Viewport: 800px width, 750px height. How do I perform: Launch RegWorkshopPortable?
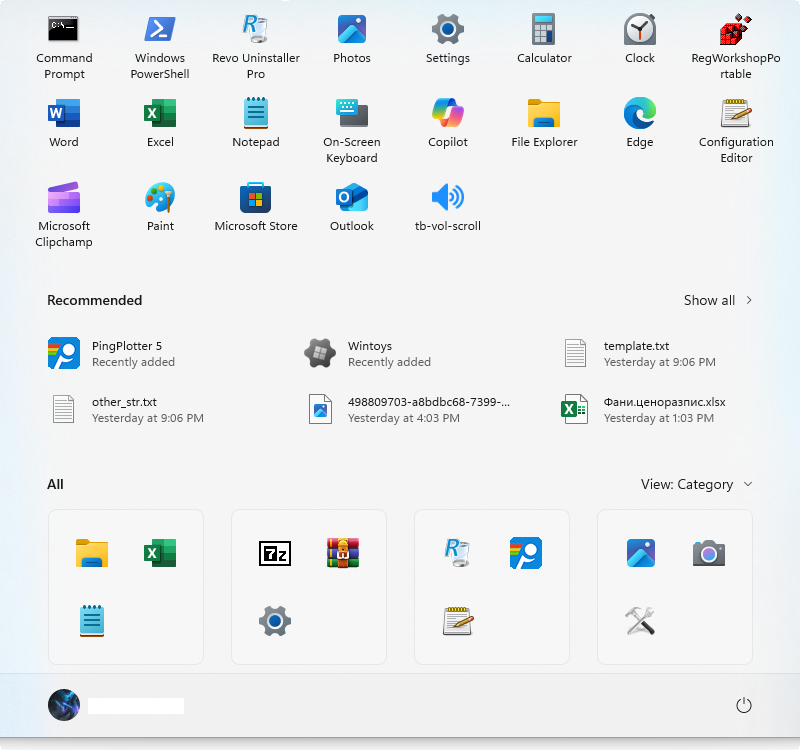[736, 47]
